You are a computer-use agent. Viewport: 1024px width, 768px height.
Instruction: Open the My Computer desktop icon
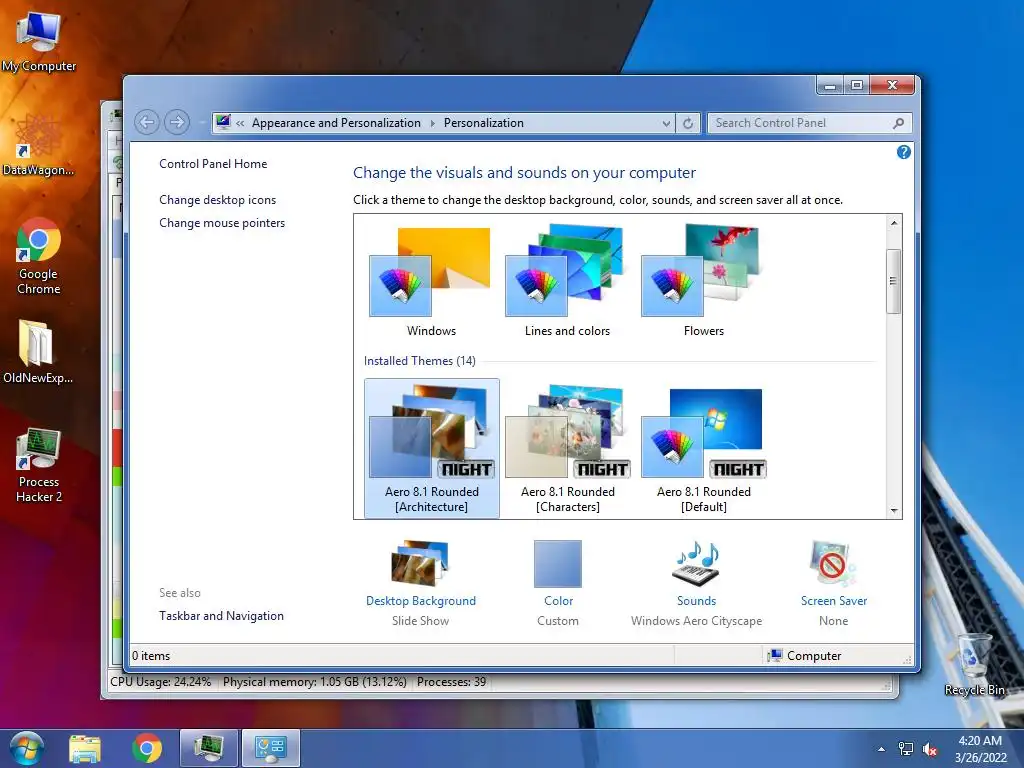(39, 40)
